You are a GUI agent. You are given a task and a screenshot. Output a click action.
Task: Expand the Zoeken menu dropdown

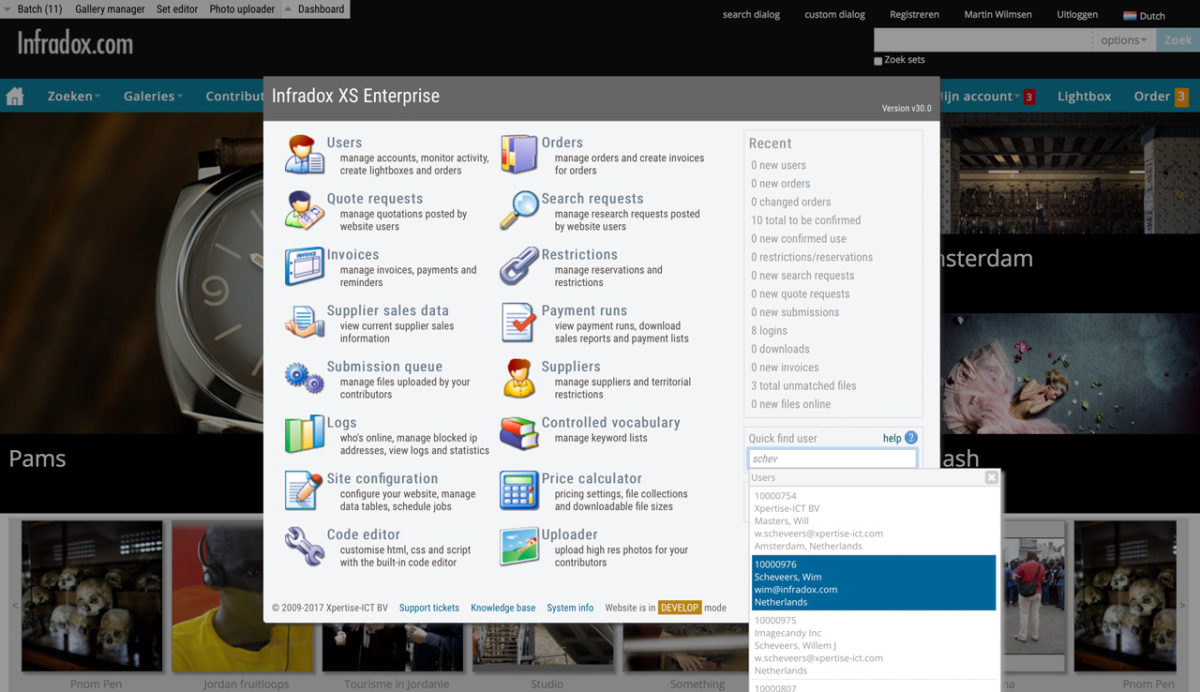click(74, 96)
